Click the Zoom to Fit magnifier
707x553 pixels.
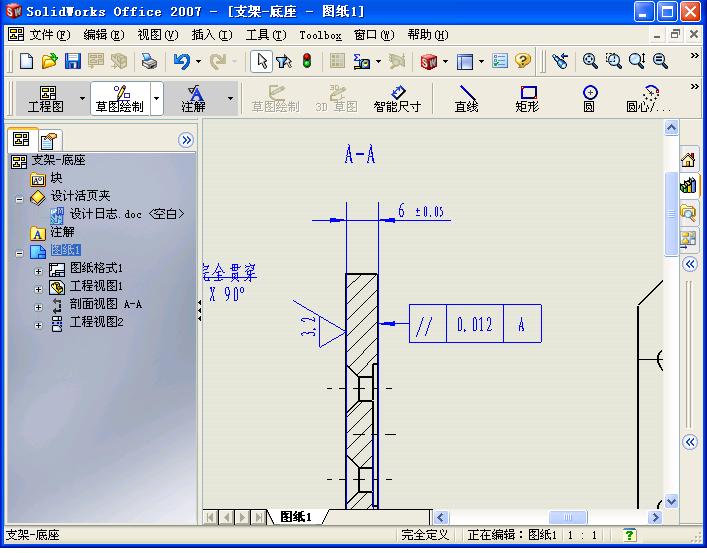(x=590, y=61)
